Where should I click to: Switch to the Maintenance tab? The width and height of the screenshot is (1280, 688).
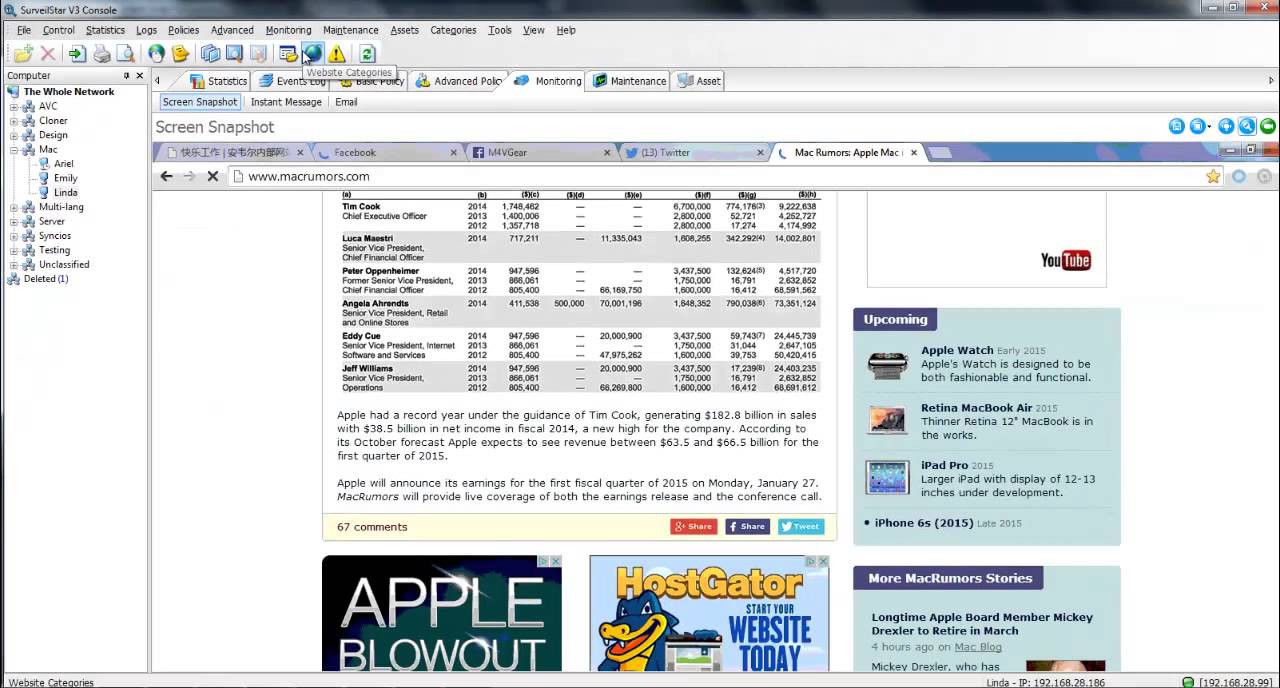629,81
